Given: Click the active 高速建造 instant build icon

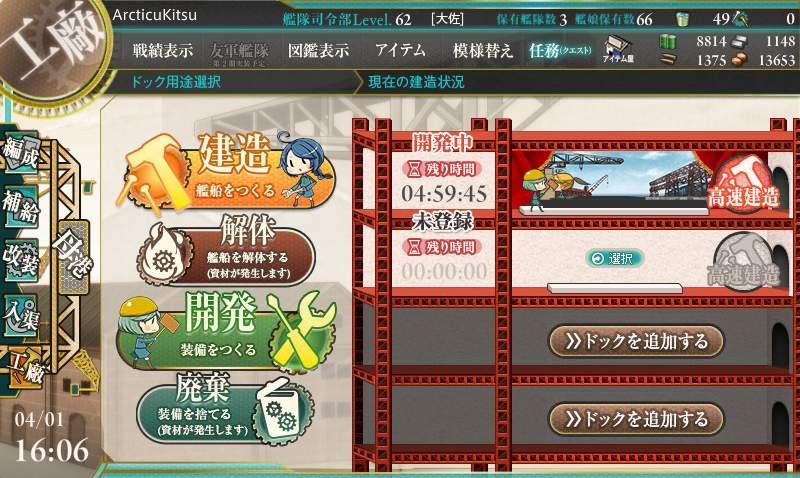Looking at the screenshot, I should click(743, 185).
